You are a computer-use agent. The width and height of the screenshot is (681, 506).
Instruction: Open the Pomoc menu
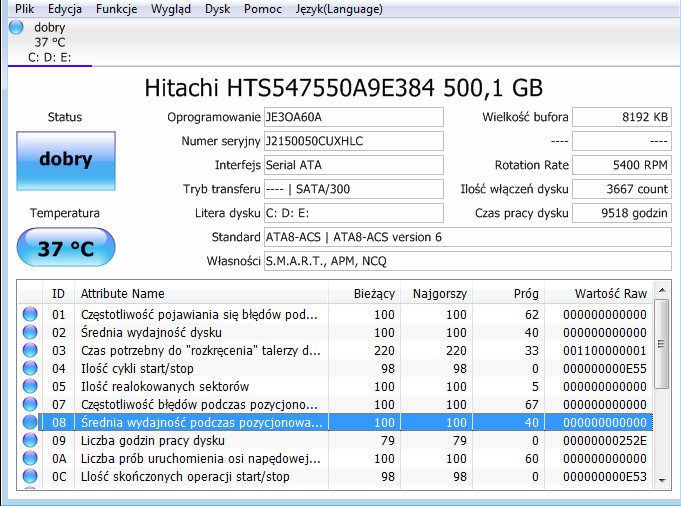tap(262, 9)
